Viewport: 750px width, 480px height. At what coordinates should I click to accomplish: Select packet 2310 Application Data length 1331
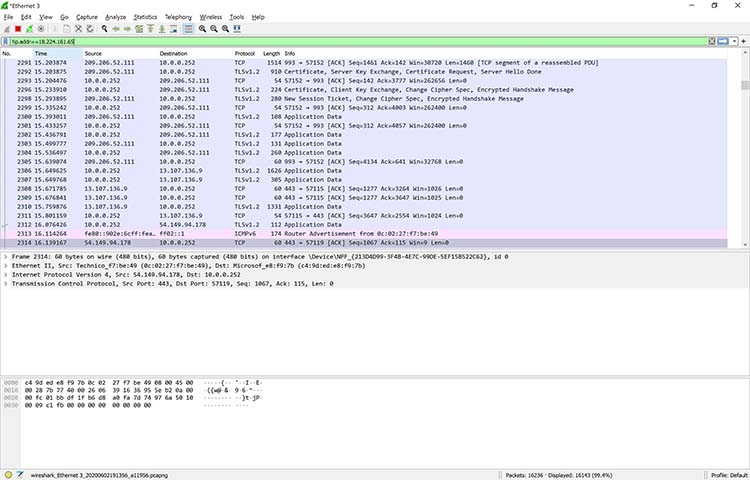(364, 207)
